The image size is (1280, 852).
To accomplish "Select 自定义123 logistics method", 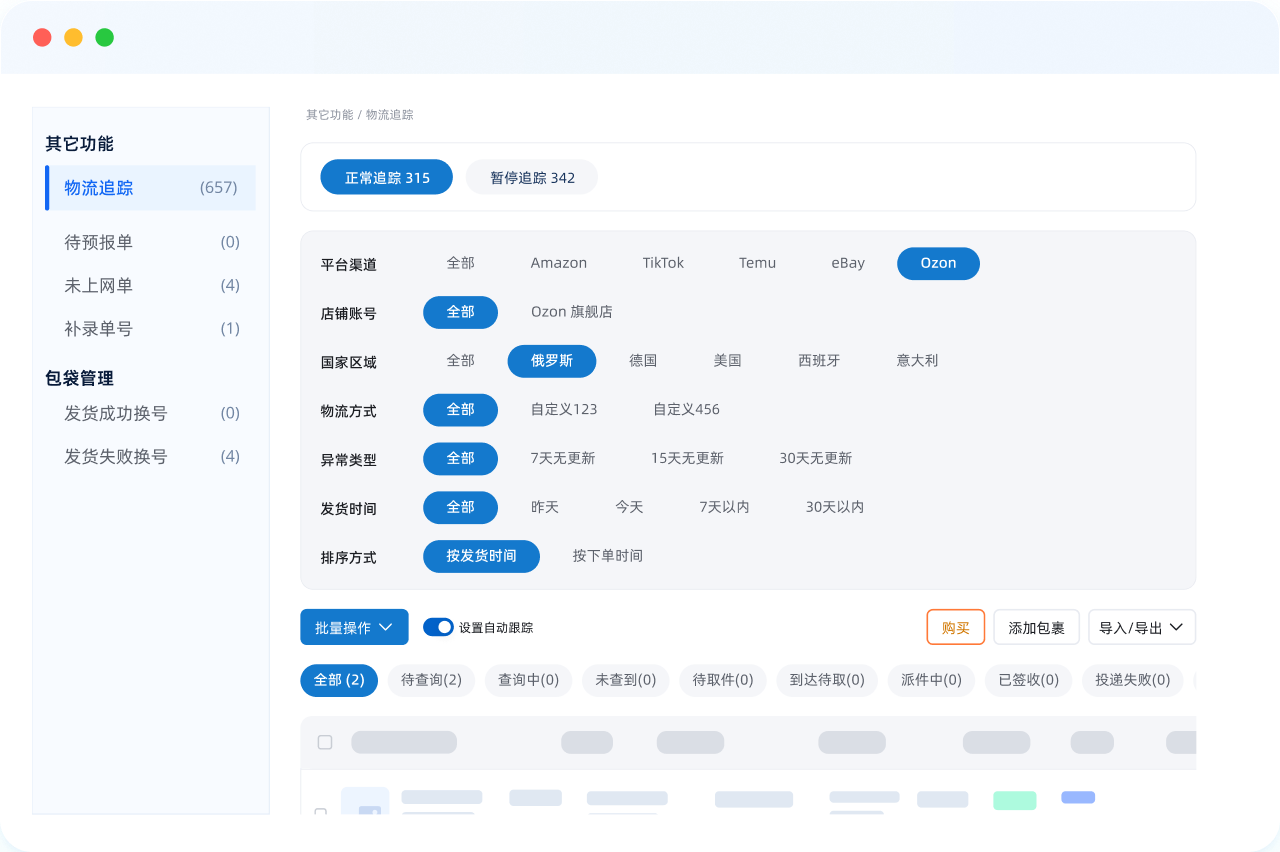I will 564,410.
